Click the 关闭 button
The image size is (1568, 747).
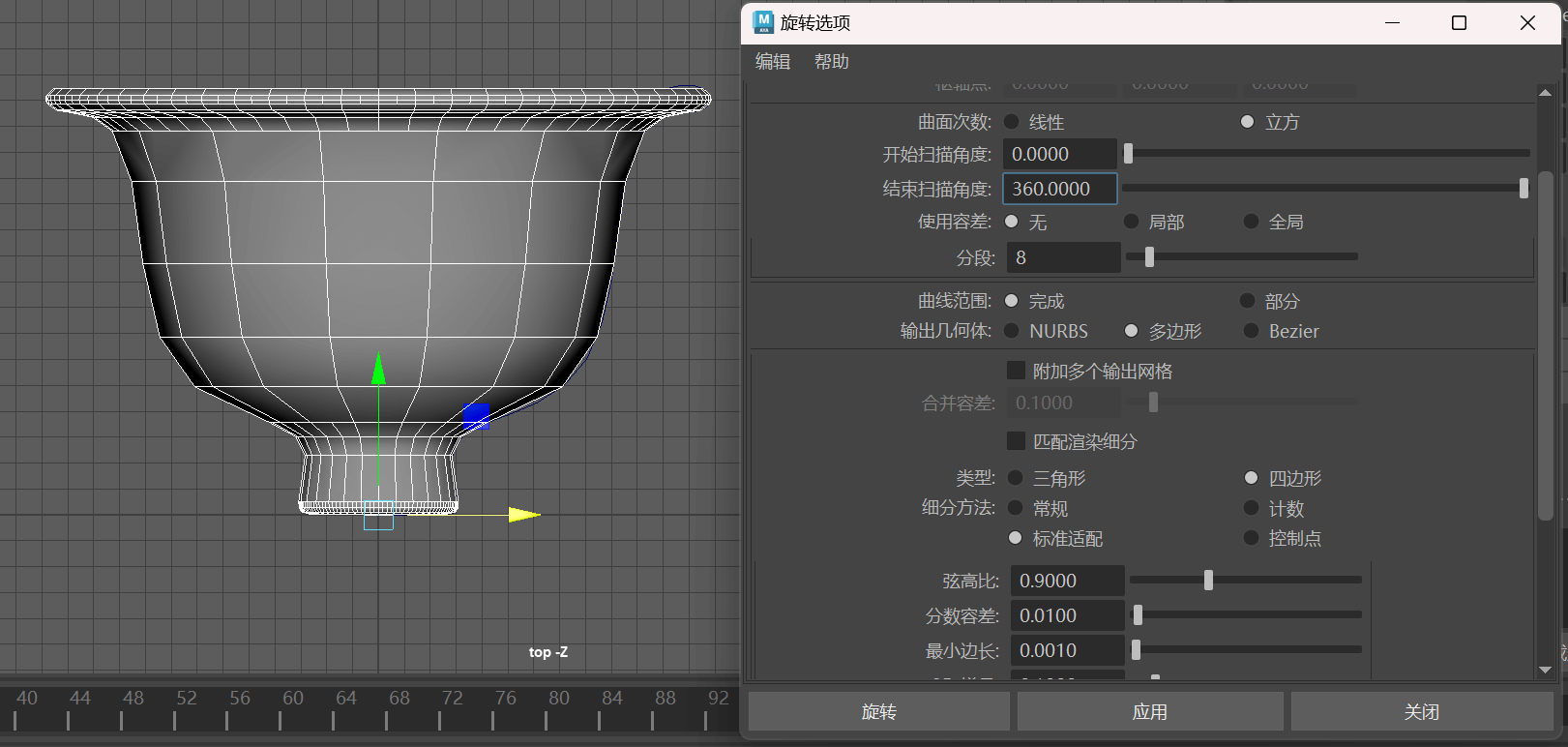[1422, 712]
